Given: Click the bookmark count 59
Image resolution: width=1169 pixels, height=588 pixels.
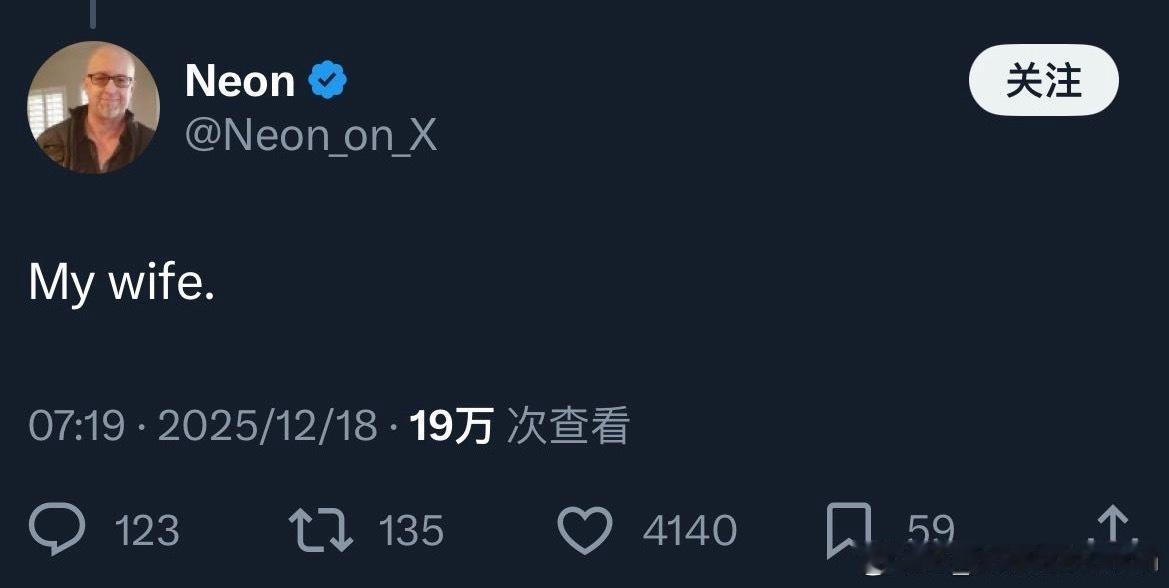Looking at the screenshot, I should tap(930, 530).
